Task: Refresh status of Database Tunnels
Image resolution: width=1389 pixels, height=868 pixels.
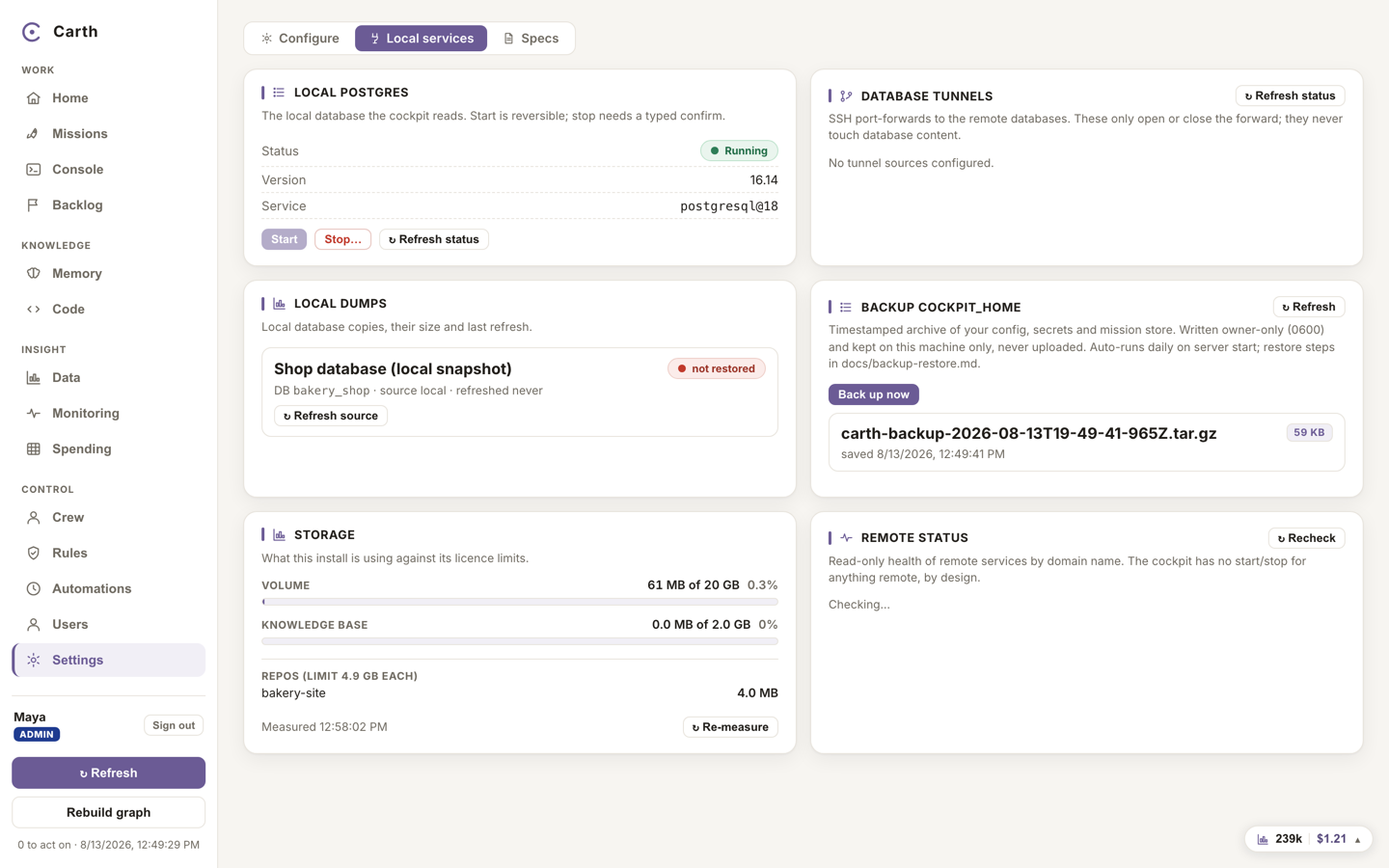Action: pyautogui.click(x=1290, y=95)
